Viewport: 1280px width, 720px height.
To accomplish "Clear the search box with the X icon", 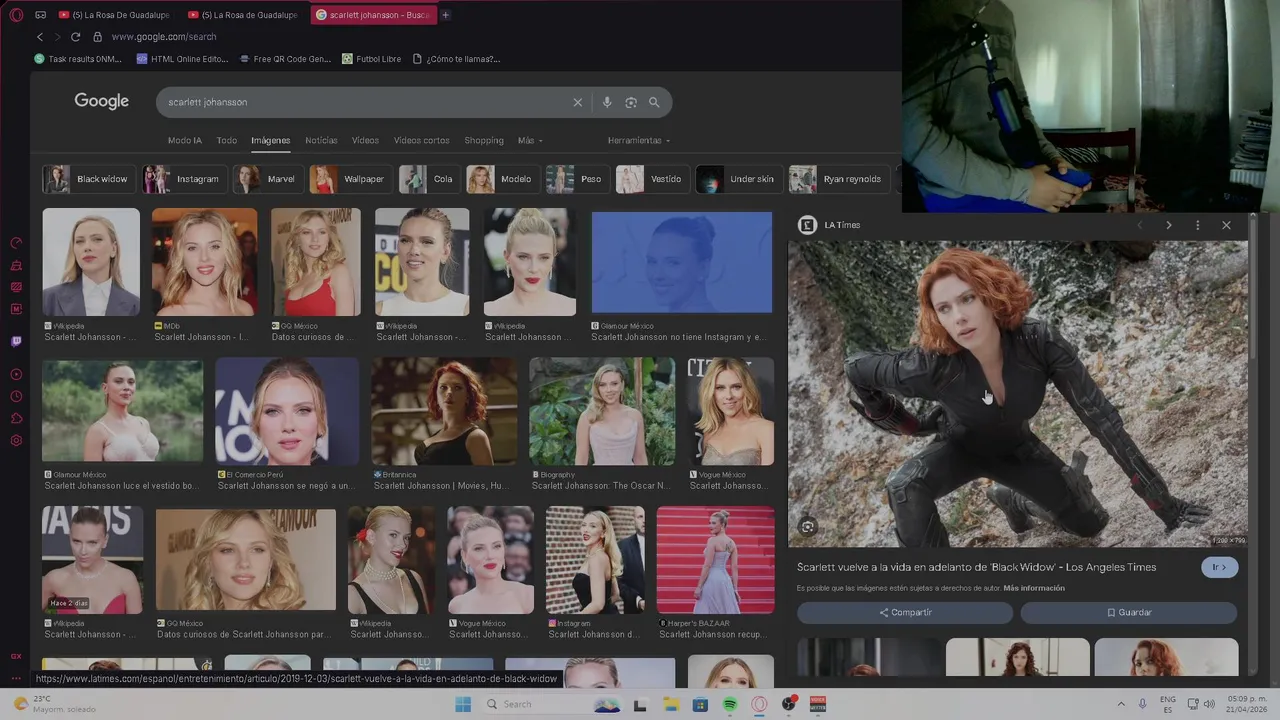I will [x=577, y=102].
